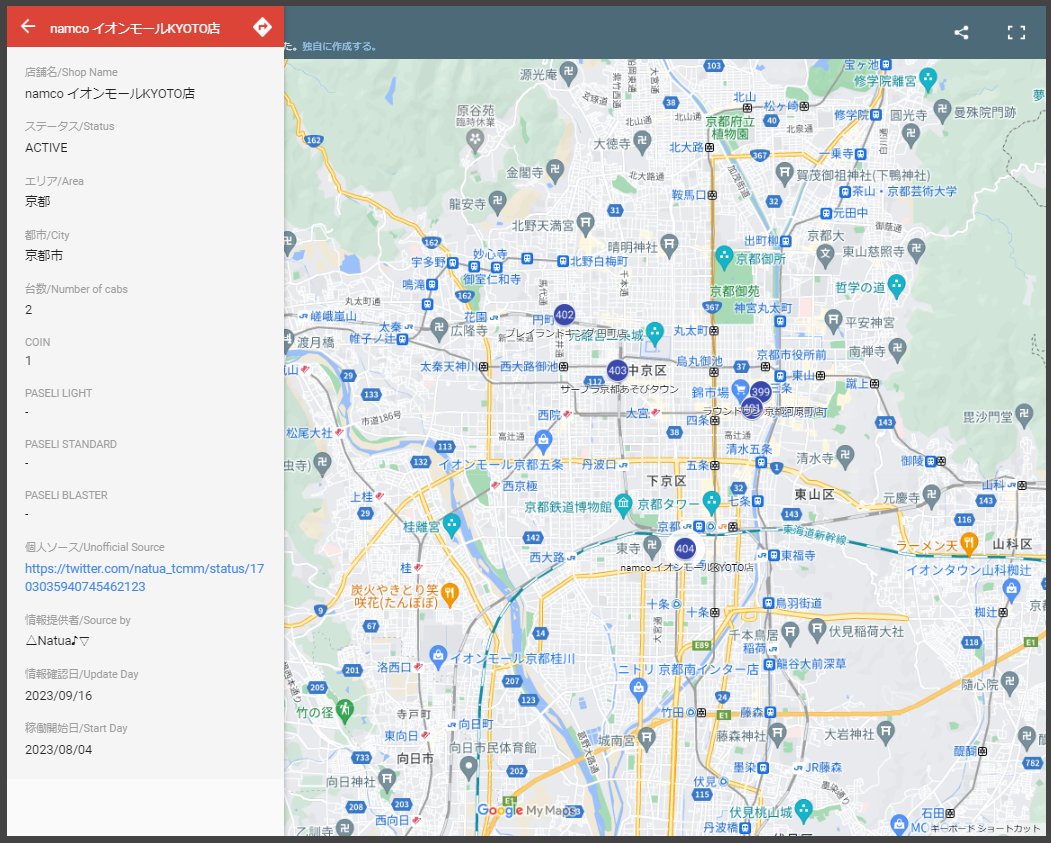The image size is (1051, 843).
Task: Click the 金閣寺 temple icon
Action: click(x=555, y=172)
